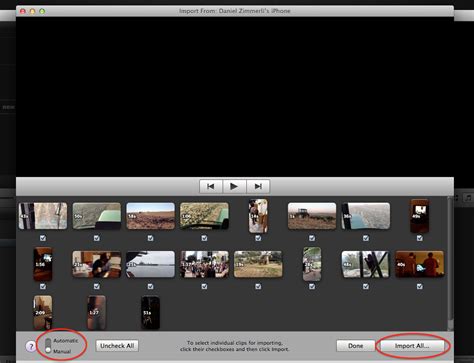474x363 pixels.
Task: Select the crowd scene clip thumbnail
Action: point(204,264)
